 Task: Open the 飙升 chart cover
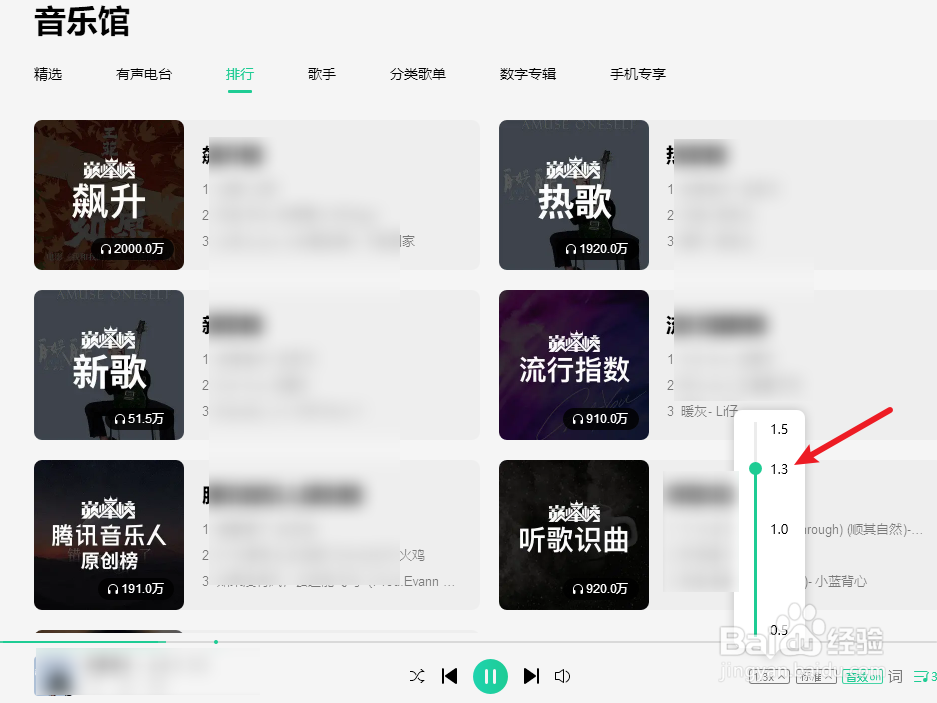tap(109, 195)
